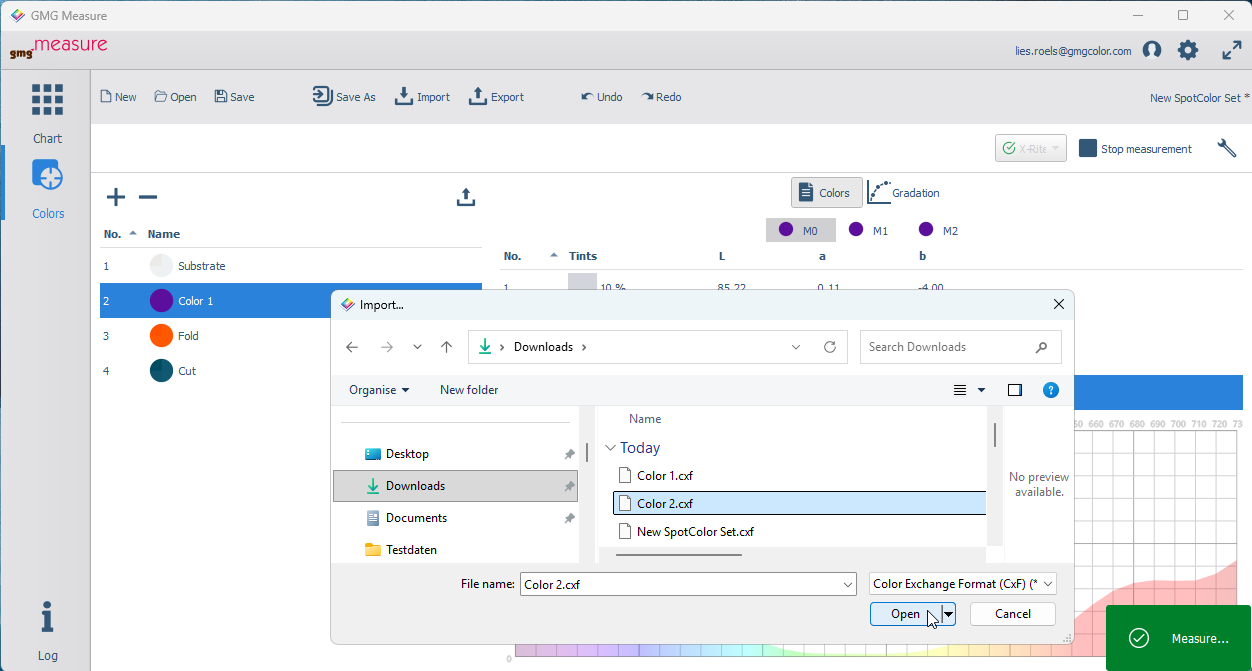Toggle full screen expand arrows icon
1252x671 pixels.
coord(1232,50)
